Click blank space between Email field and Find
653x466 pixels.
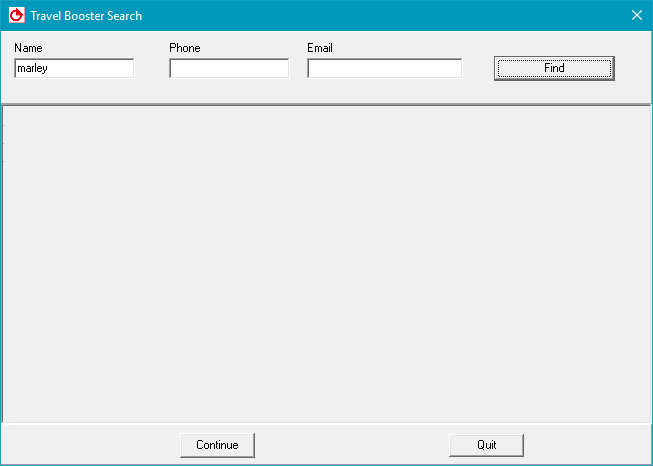point(478,68)
